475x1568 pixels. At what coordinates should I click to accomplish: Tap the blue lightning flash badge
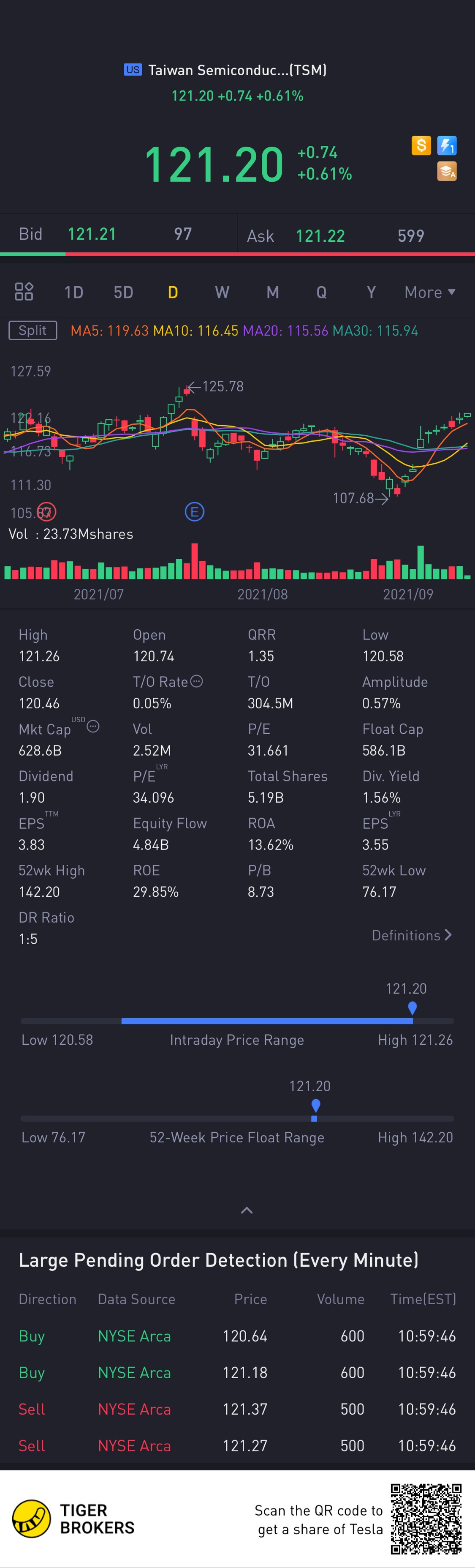coord(447,145)
